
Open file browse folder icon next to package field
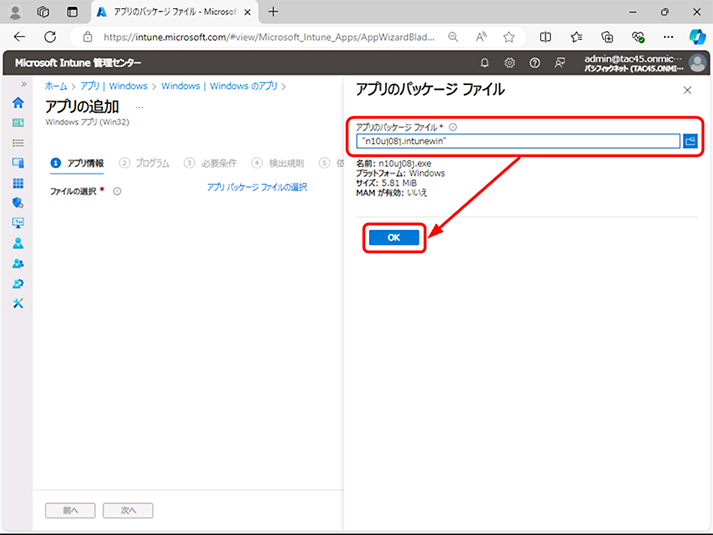point(690,141)
